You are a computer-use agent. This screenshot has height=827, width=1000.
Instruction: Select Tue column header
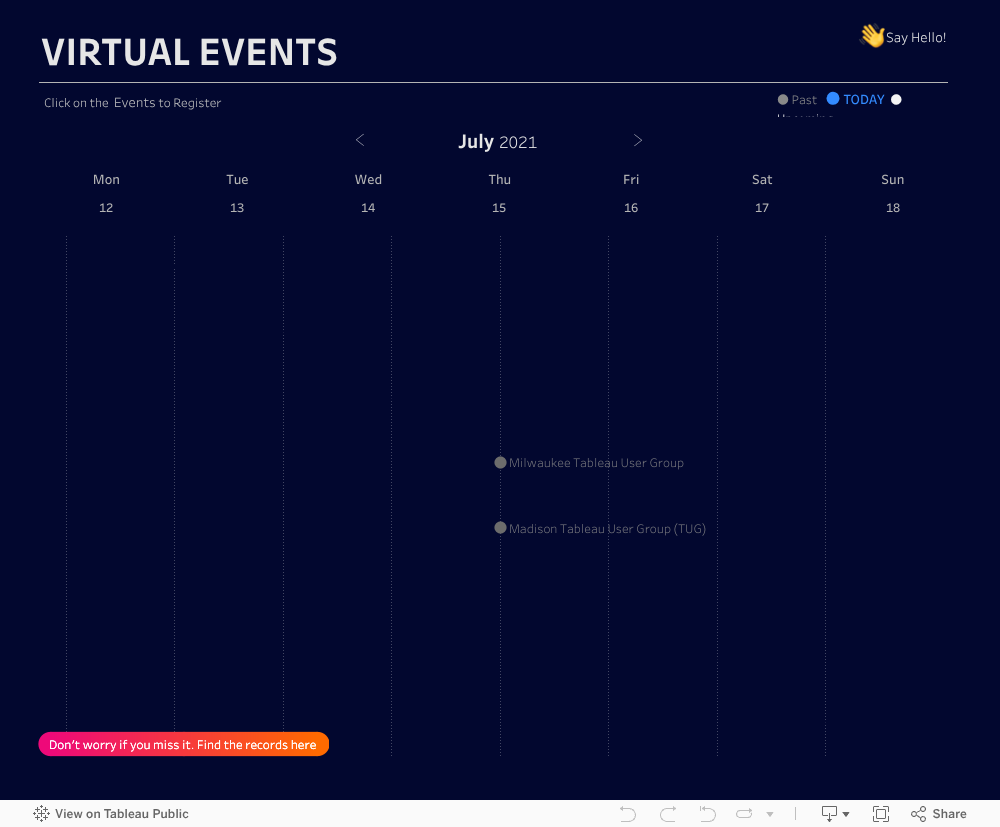point(237,179)
